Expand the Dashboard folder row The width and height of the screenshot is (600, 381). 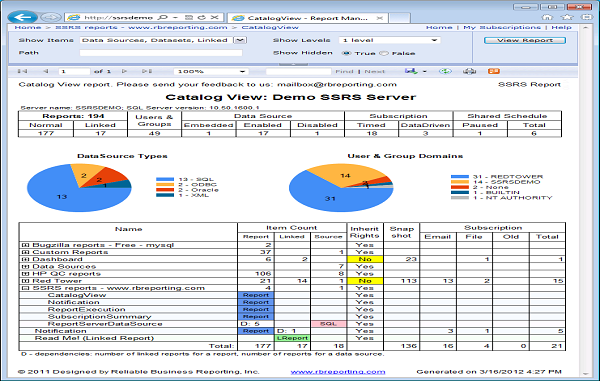(x=25, y=259)
